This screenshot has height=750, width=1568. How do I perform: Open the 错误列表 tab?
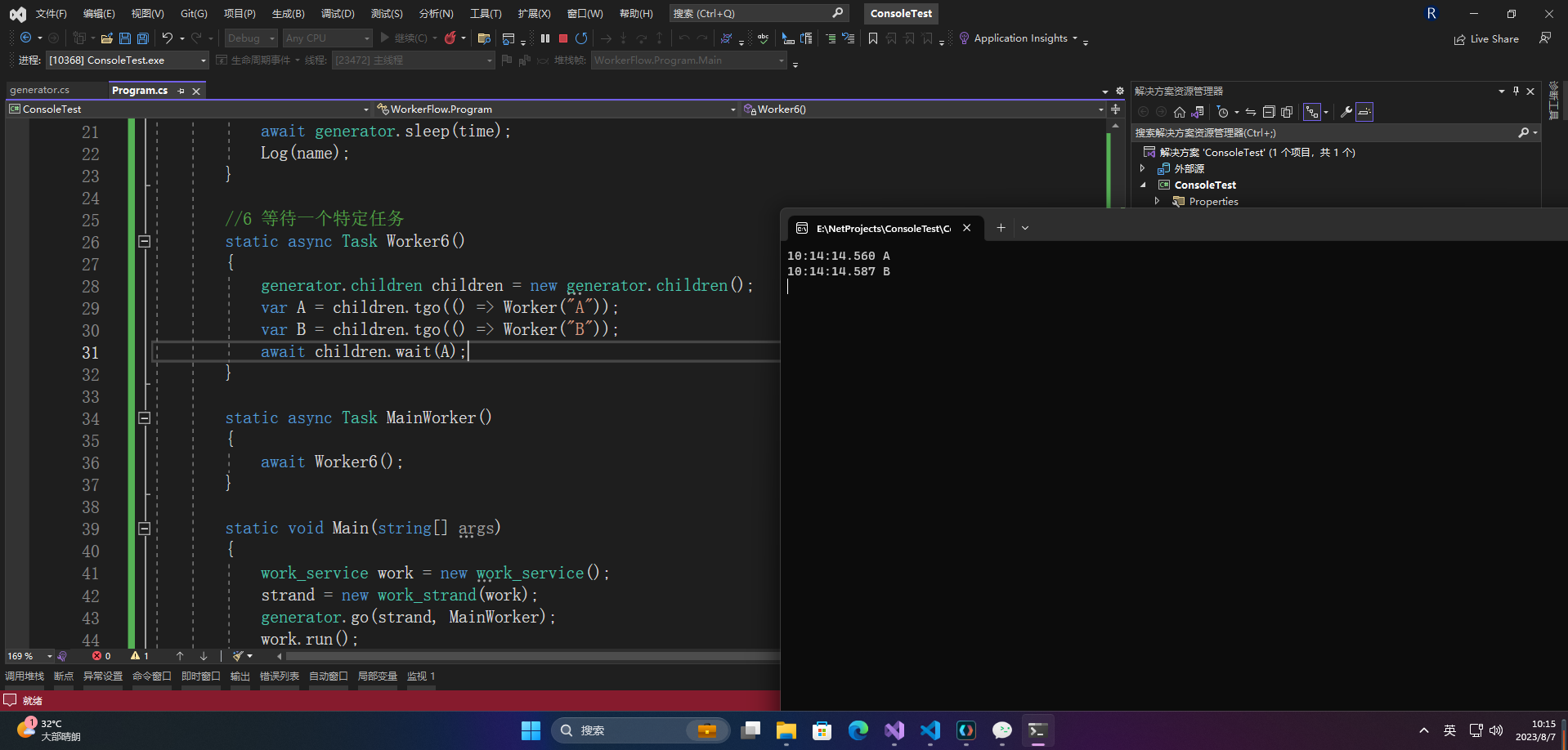[x=280, y=676]
